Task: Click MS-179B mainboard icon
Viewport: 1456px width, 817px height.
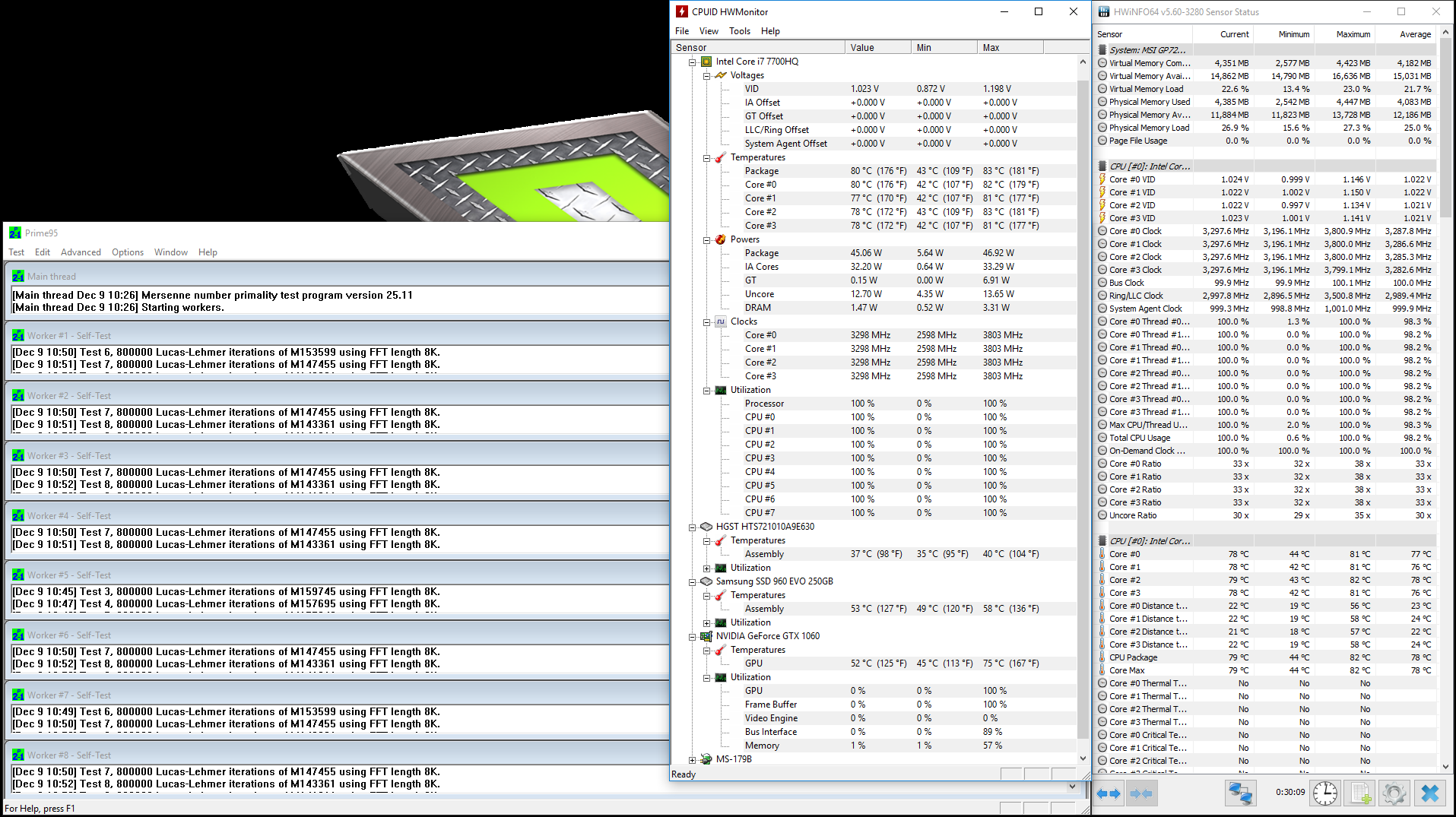Action: 706,759
